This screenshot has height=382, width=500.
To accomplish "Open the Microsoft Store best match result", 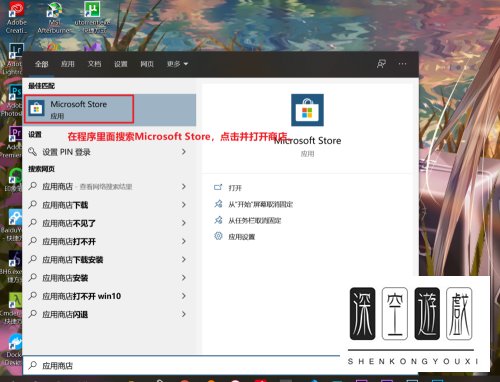I will [x=109, y=110].
